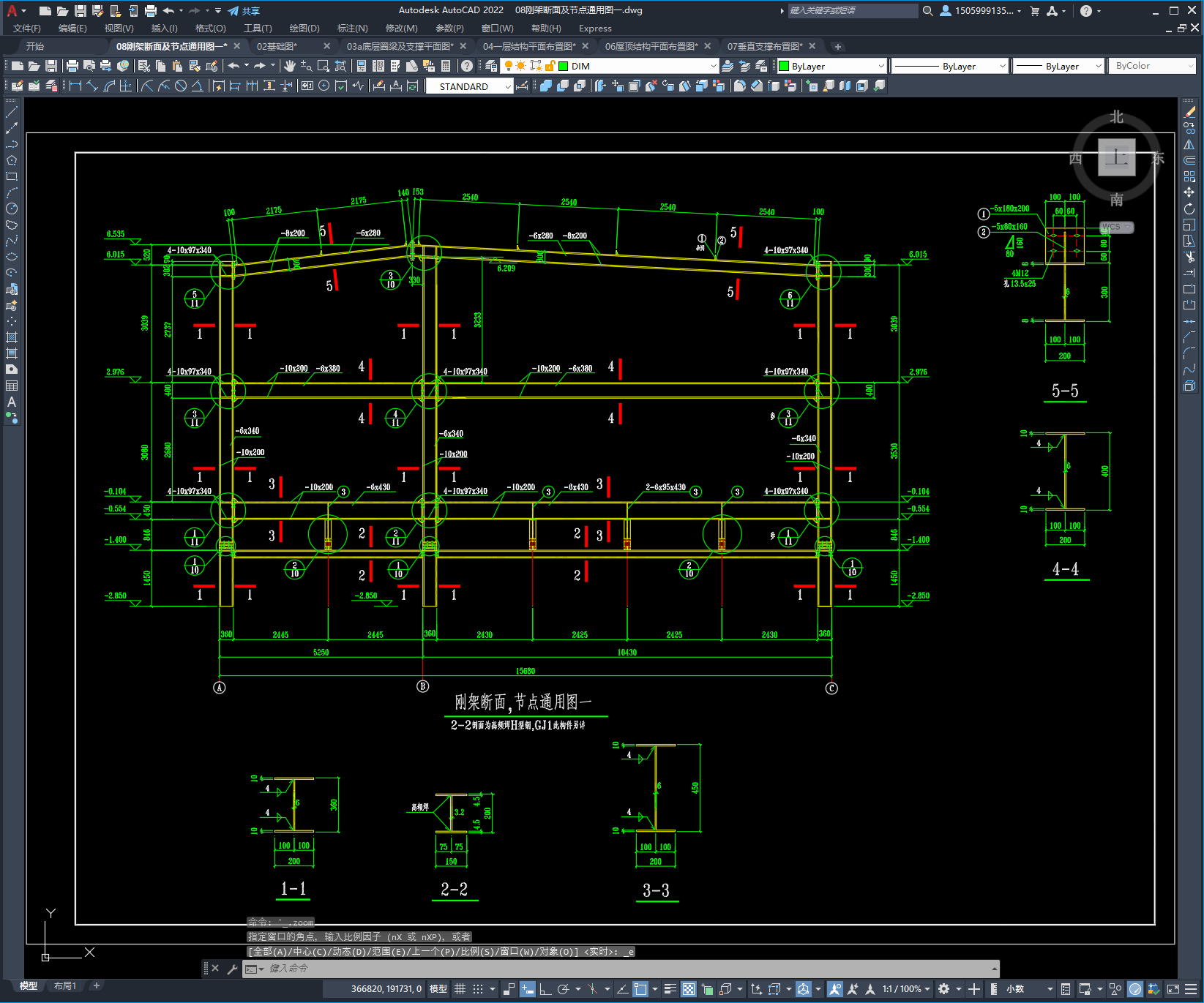Open the color control ByLayer dropdown
1204x1003 pixels.
click(880, 66)
